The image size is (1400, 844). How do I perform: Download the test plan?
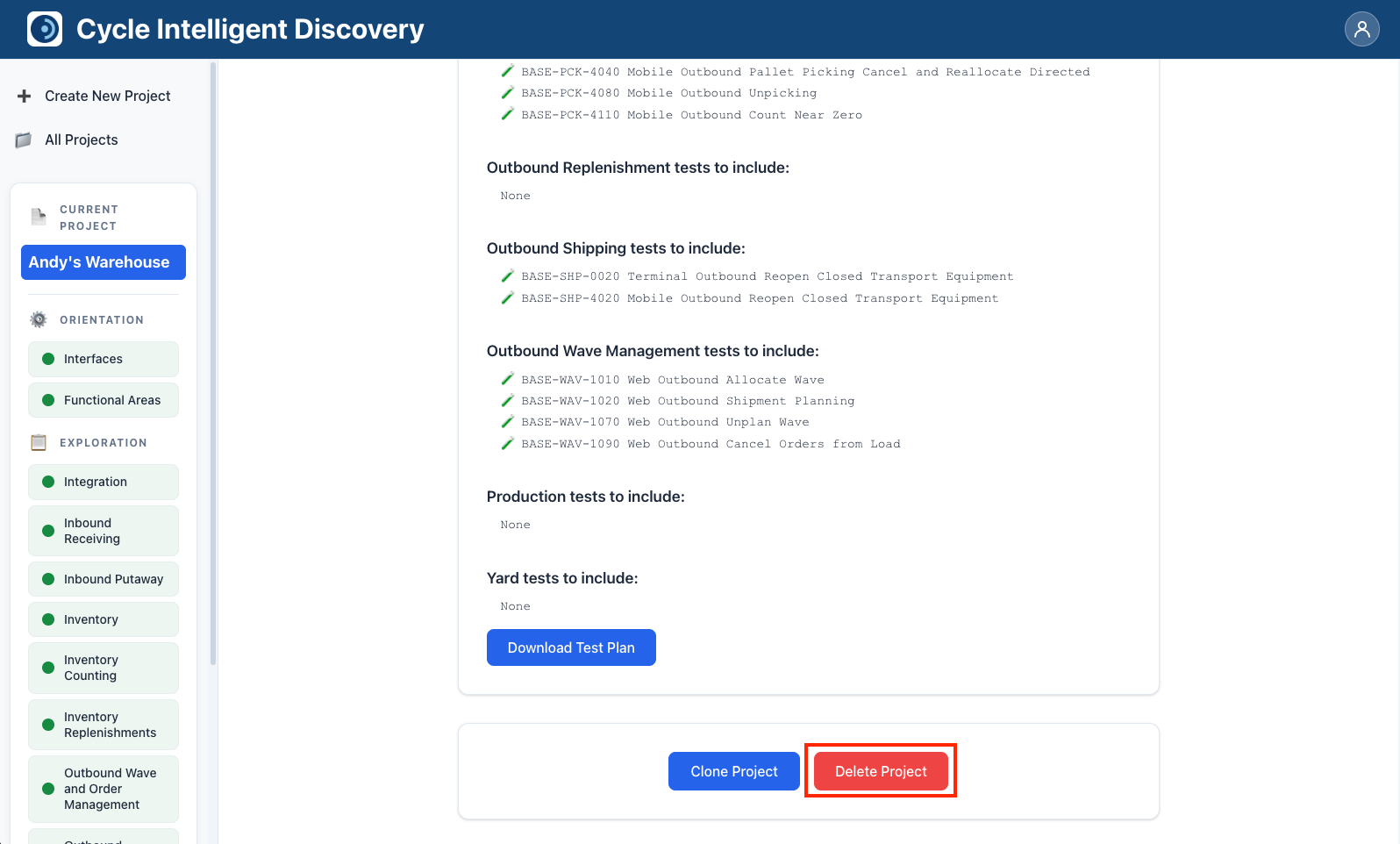point(571,647)
